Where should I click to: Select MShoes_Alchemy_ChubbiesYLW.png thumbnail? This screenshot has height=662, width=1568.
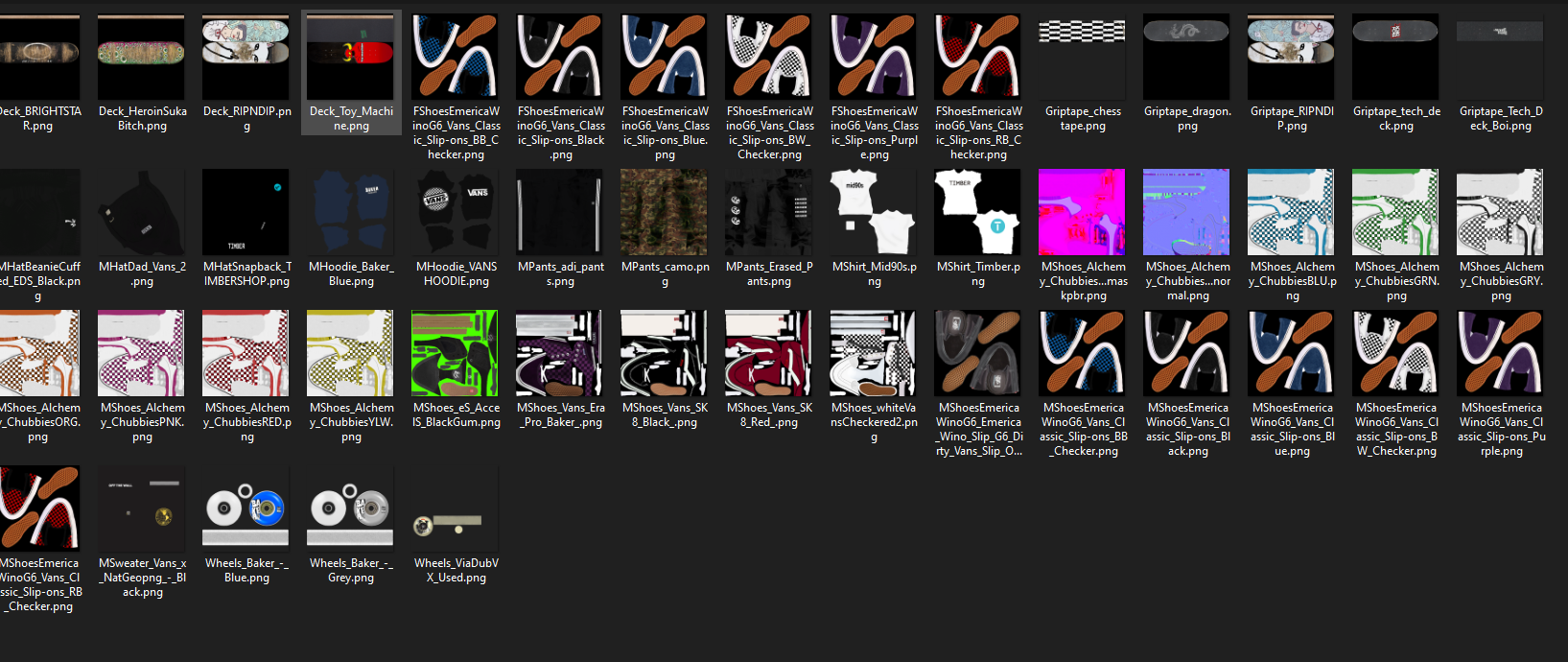pos(351,354)
